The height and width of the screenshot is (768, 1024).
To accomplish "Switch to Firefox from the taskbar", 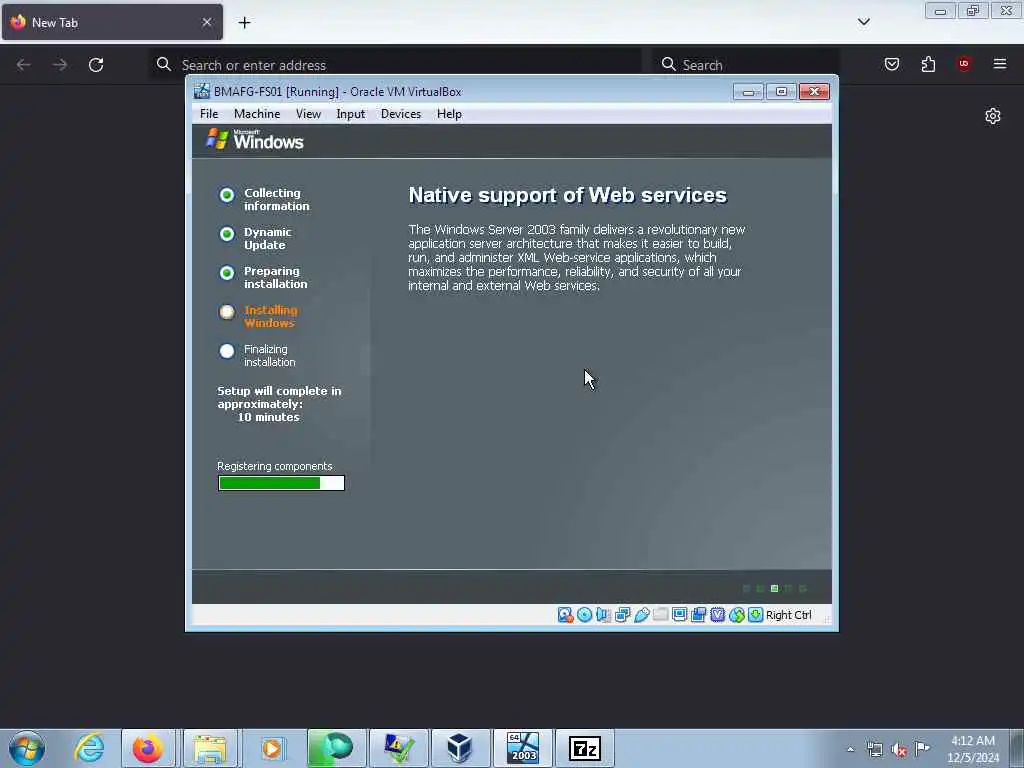I will [148, 748].
